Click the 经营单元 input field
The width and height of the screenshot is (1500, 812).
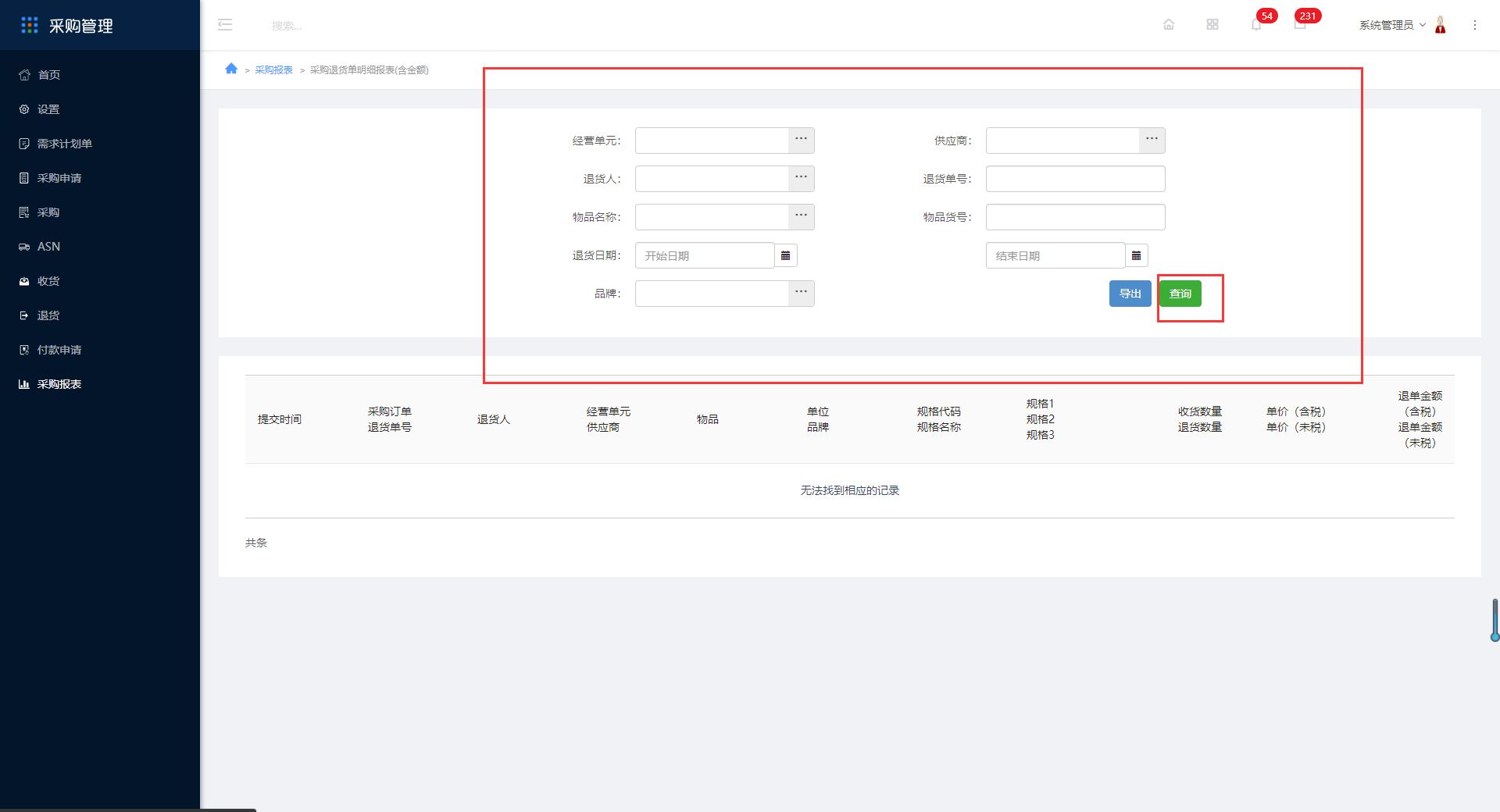click(x=712, y=141)
